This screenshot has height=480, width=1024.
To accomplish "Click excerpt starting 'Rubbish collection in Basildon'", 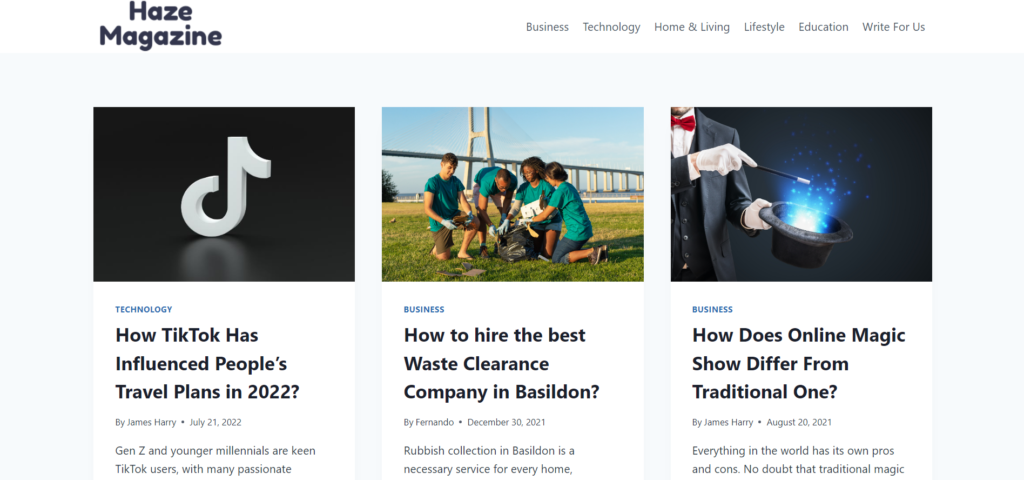I will (489, 460).
